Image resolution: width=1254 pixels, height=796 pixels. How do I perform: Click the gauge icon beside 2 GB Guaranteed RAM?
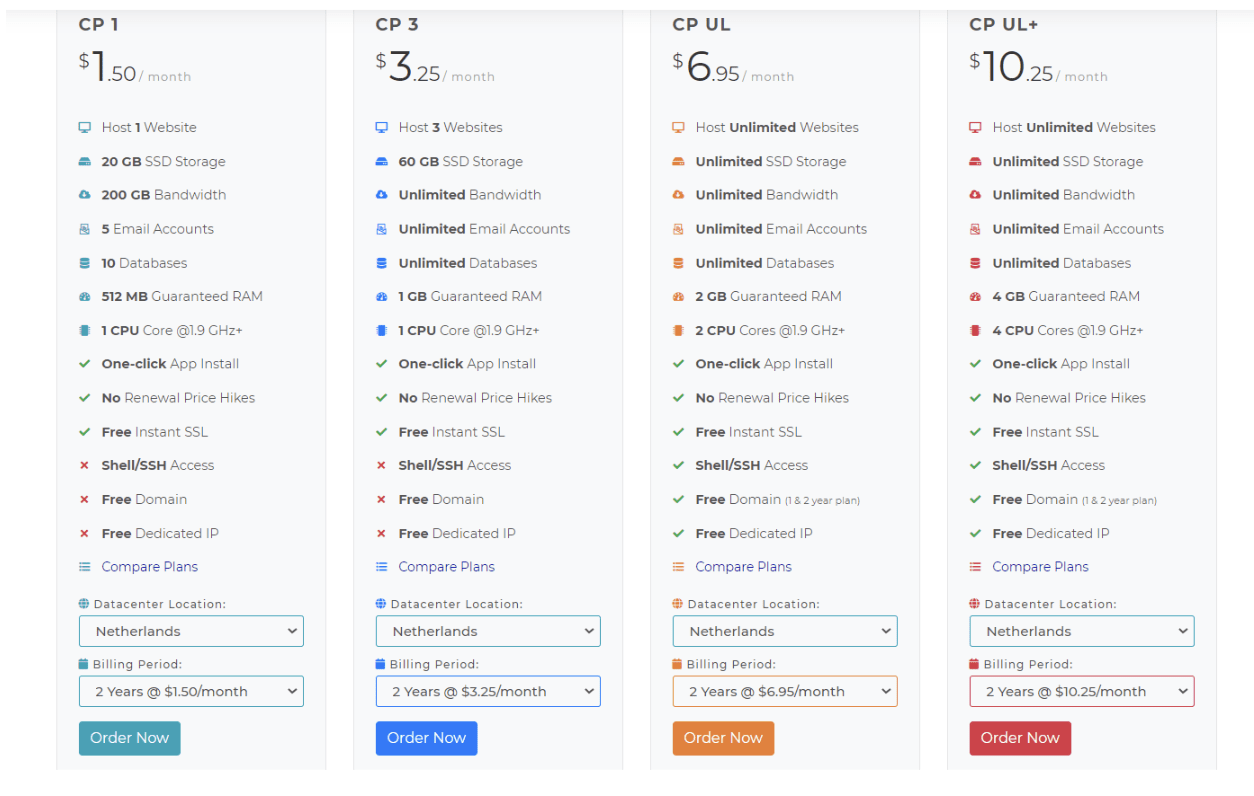click(678, 297)
